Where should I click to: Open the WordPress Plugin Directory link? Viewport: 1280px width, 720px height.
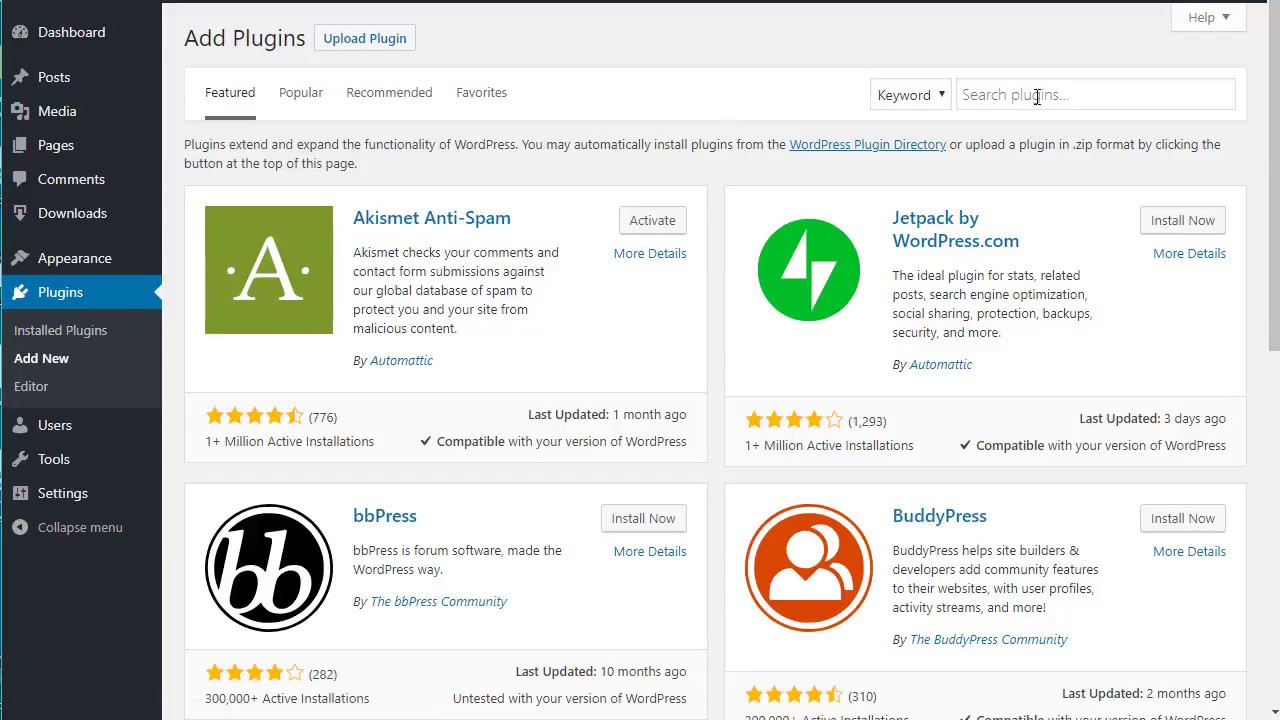click(867, 145)
